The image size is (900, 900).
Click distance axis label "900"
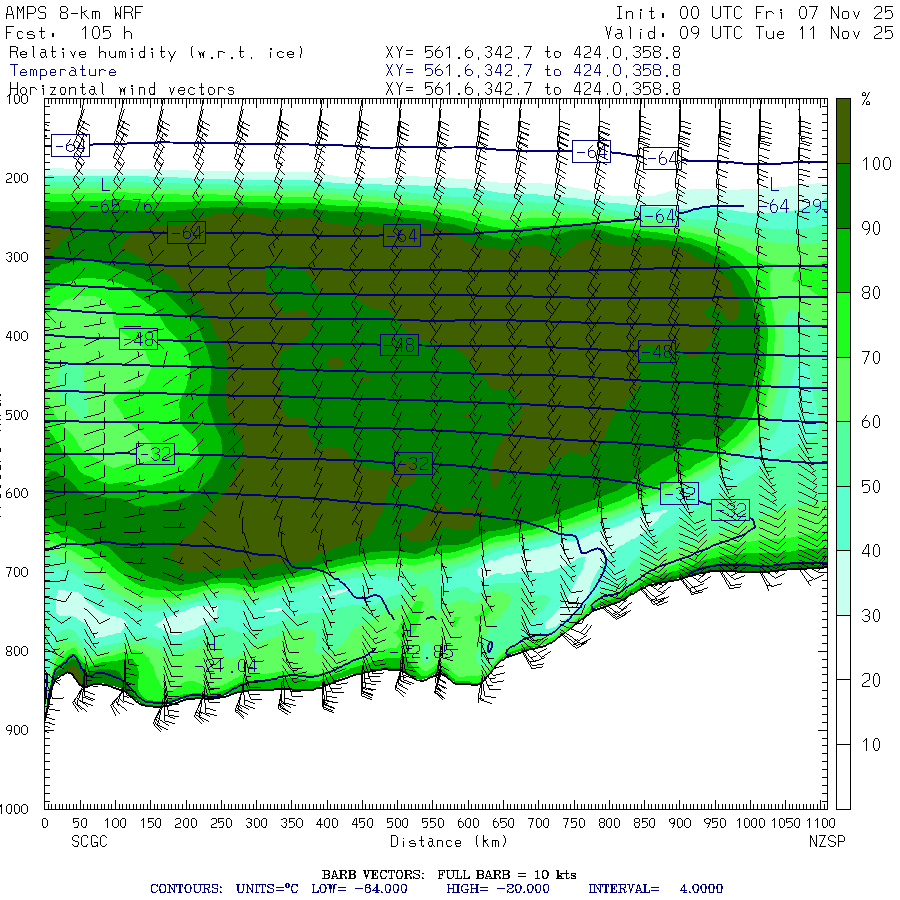(680, 823)
